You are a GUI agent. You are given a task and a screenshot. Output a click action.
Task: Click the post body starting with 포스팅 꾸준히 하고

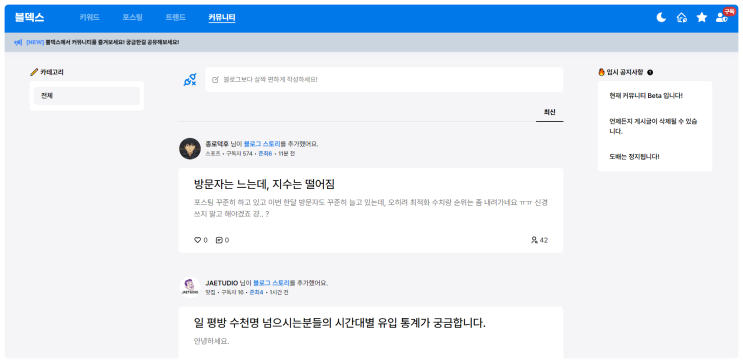click(371, 208)
